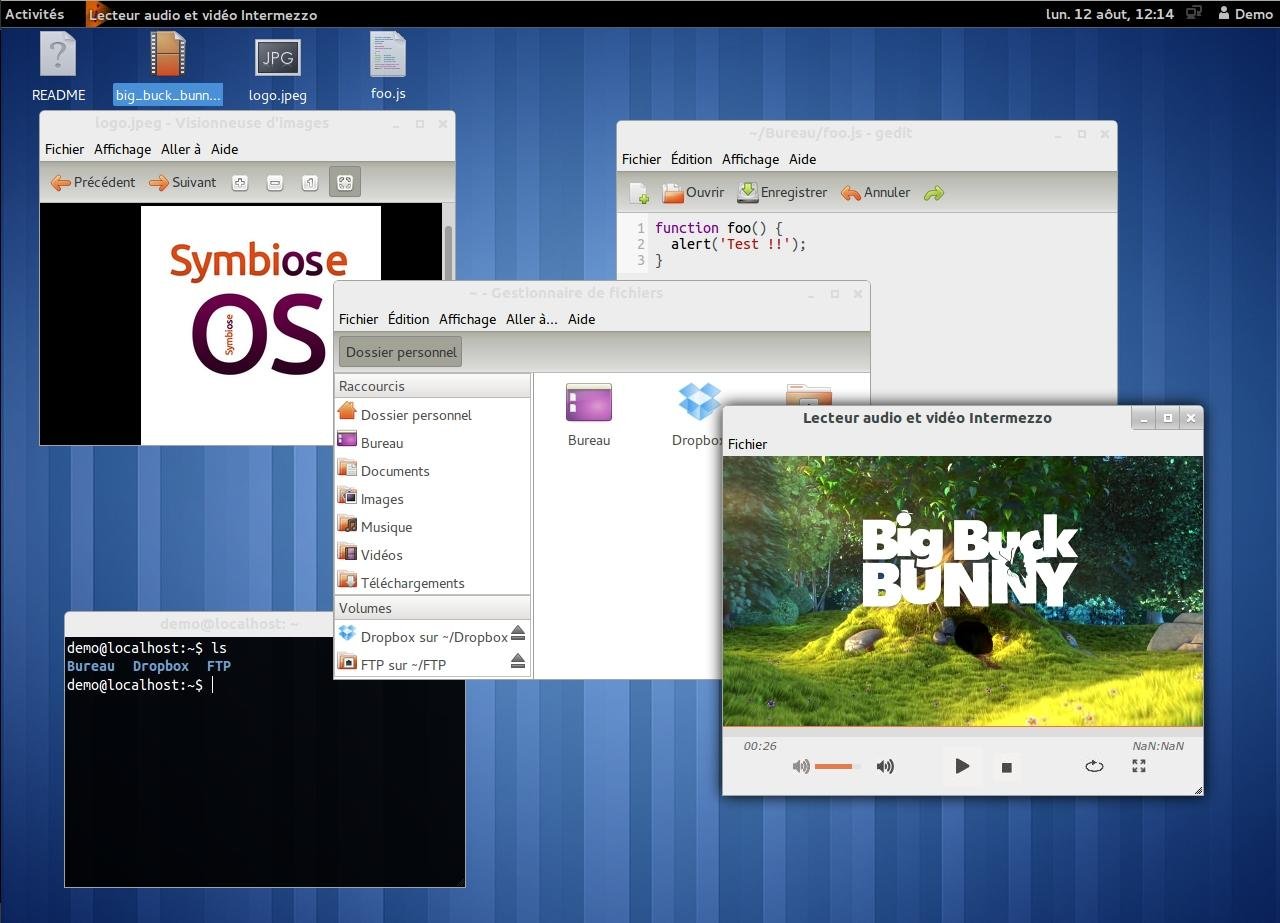Viewport: 1280px width, 923px height.
Task: Open a file from the gedit toolbar
Action: click(692, 192)
